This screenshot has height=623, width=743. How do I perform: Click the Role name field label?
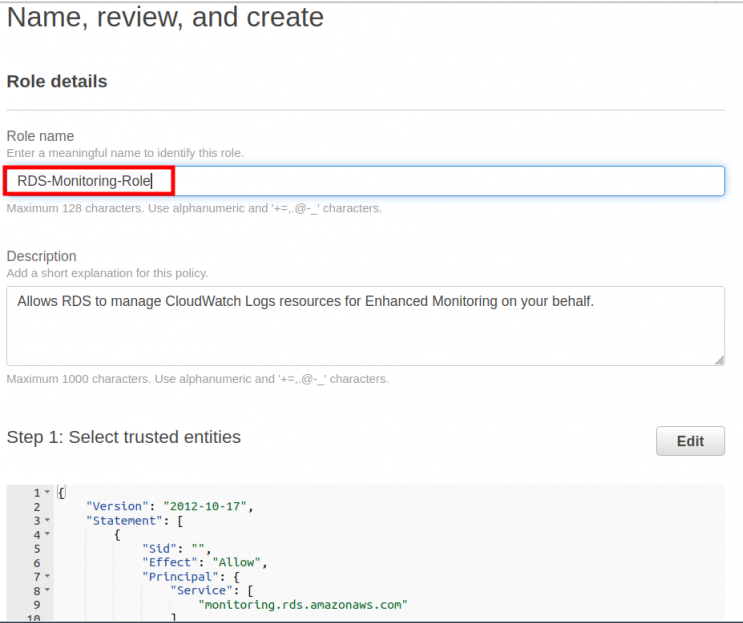41,136
